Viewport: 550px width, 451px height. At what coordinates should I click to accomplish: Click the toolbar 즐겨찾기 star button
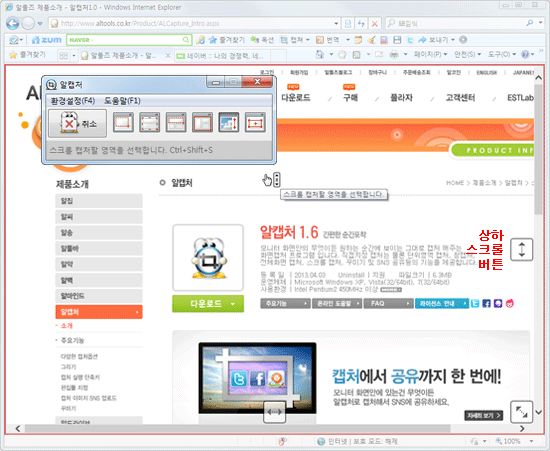(227, 40)
